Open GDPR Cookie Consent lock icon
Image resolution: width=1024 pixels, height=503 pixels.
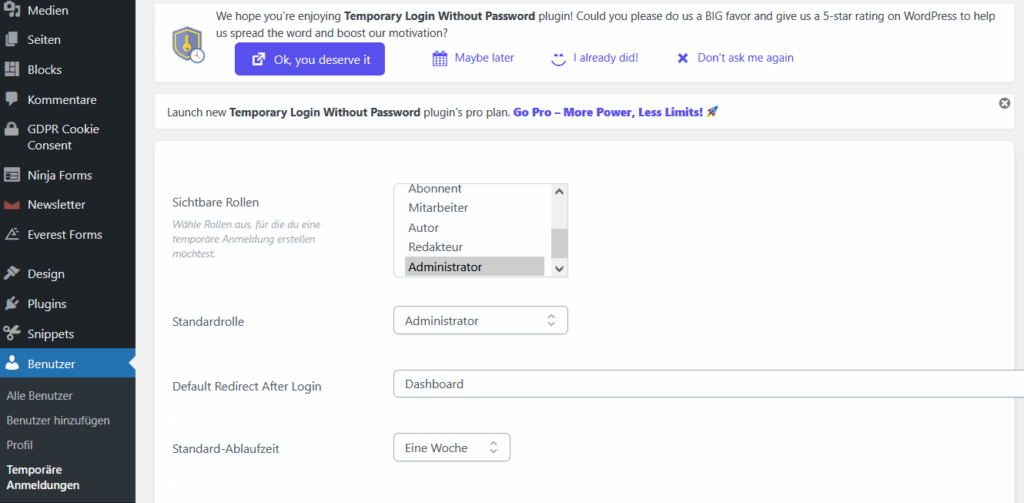click(x=11, y=129)
